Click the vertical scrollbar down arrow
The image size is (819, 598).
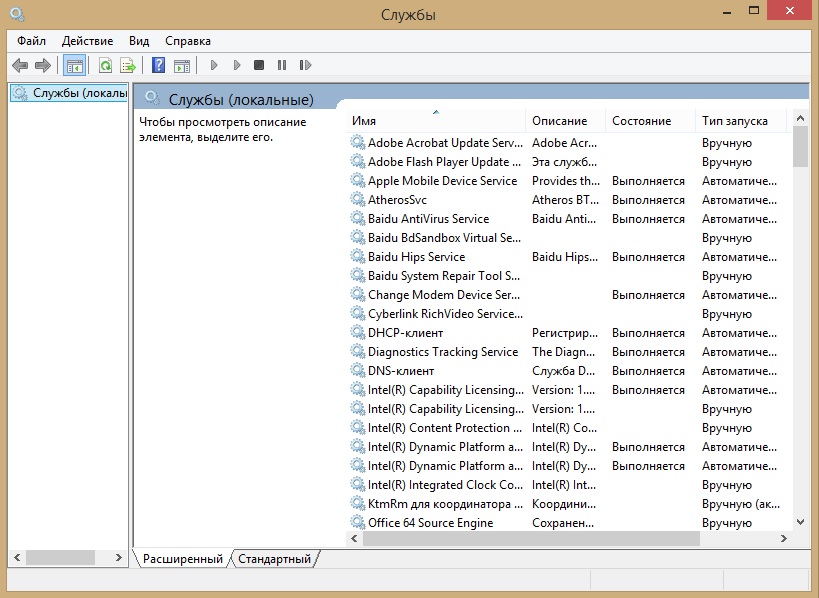pyautogui.click(x=800, y=522)
